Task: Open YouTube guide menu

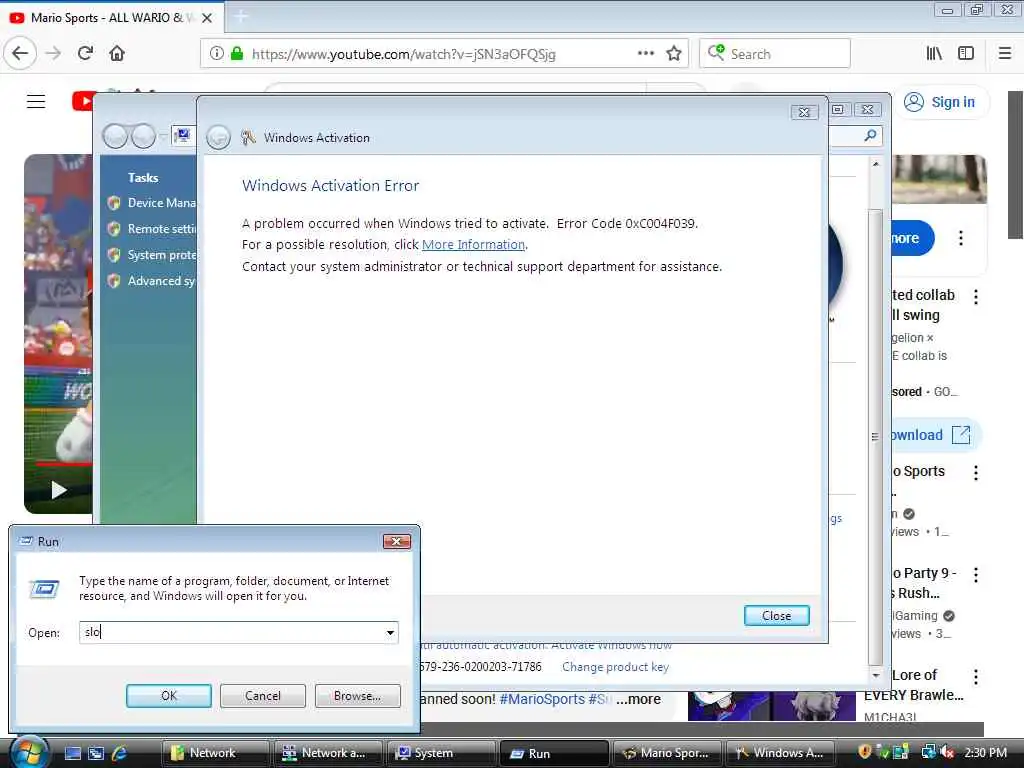Action: (36, 101)
